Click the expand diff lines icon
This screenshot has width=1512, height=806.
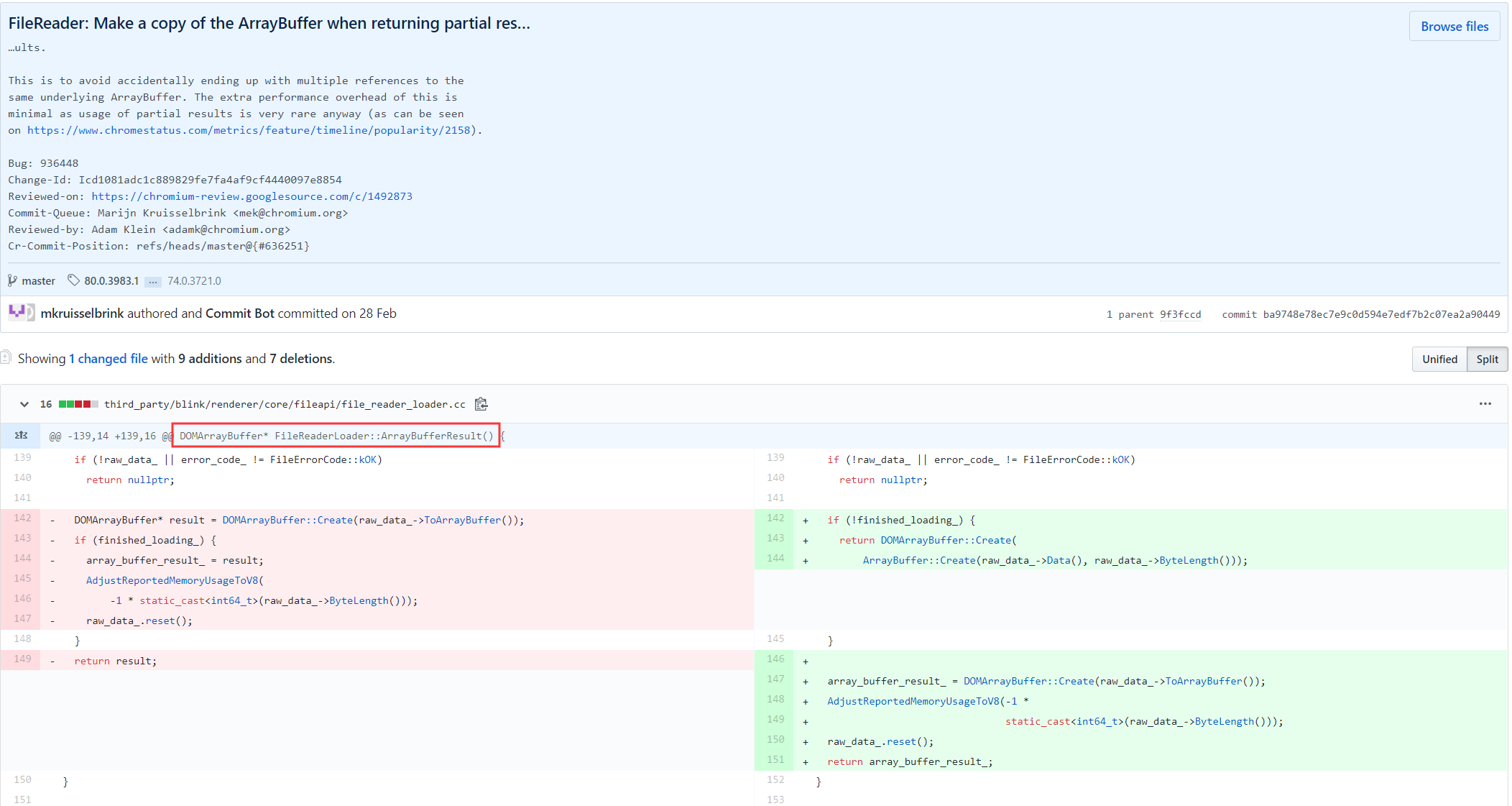(x=22, y=435)
